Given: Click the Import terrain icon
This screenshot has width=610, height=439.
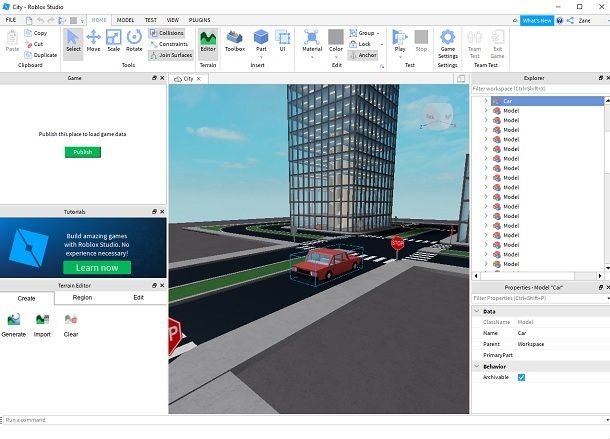Looking at the screenshot, I should coord(42,320).
